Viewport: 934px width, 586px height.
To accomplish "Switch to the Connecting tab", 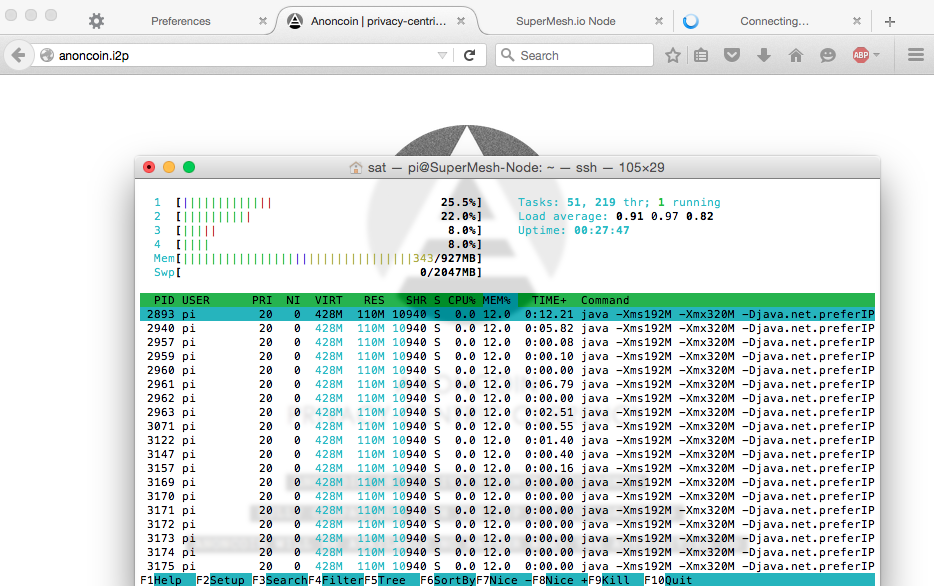I will coord(774,21).
